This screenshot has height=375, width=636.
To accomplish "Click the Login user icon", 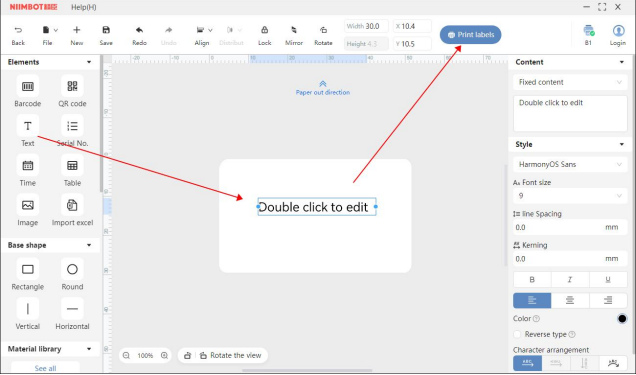I will coord(618,30).
